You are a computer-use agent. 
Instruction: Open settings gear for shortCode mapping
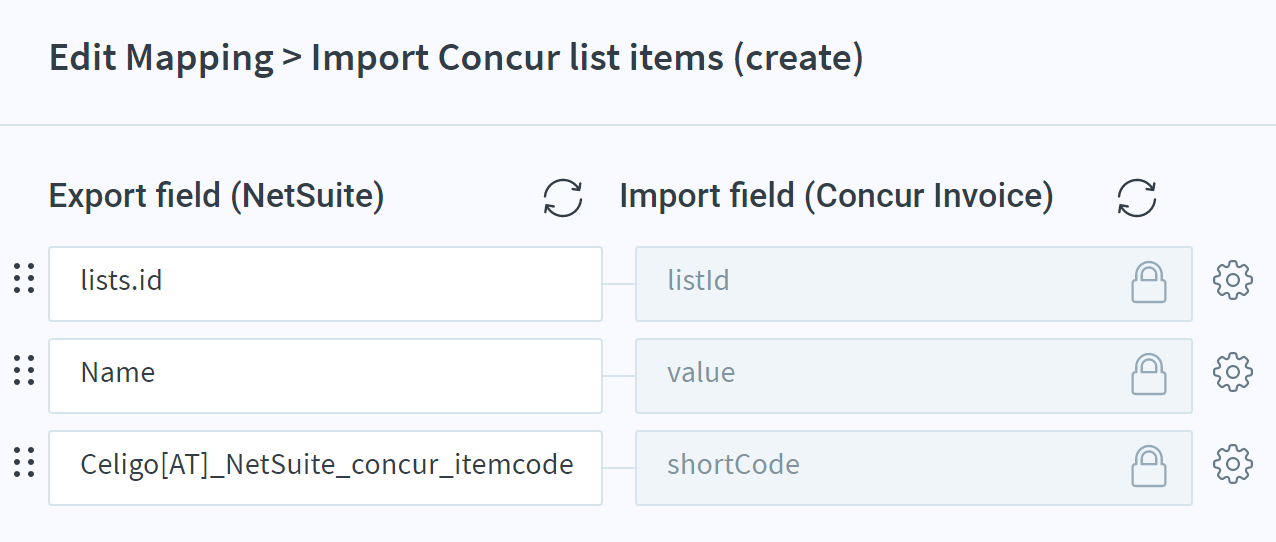point(1232,465)
